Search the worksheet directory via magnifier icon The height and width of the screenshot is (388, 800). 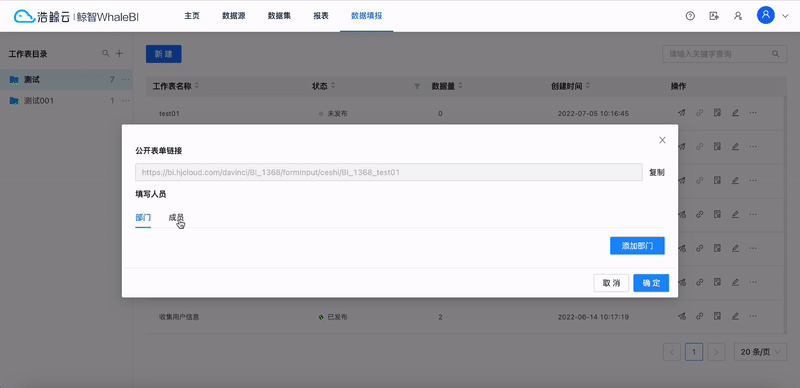point(106,53)
